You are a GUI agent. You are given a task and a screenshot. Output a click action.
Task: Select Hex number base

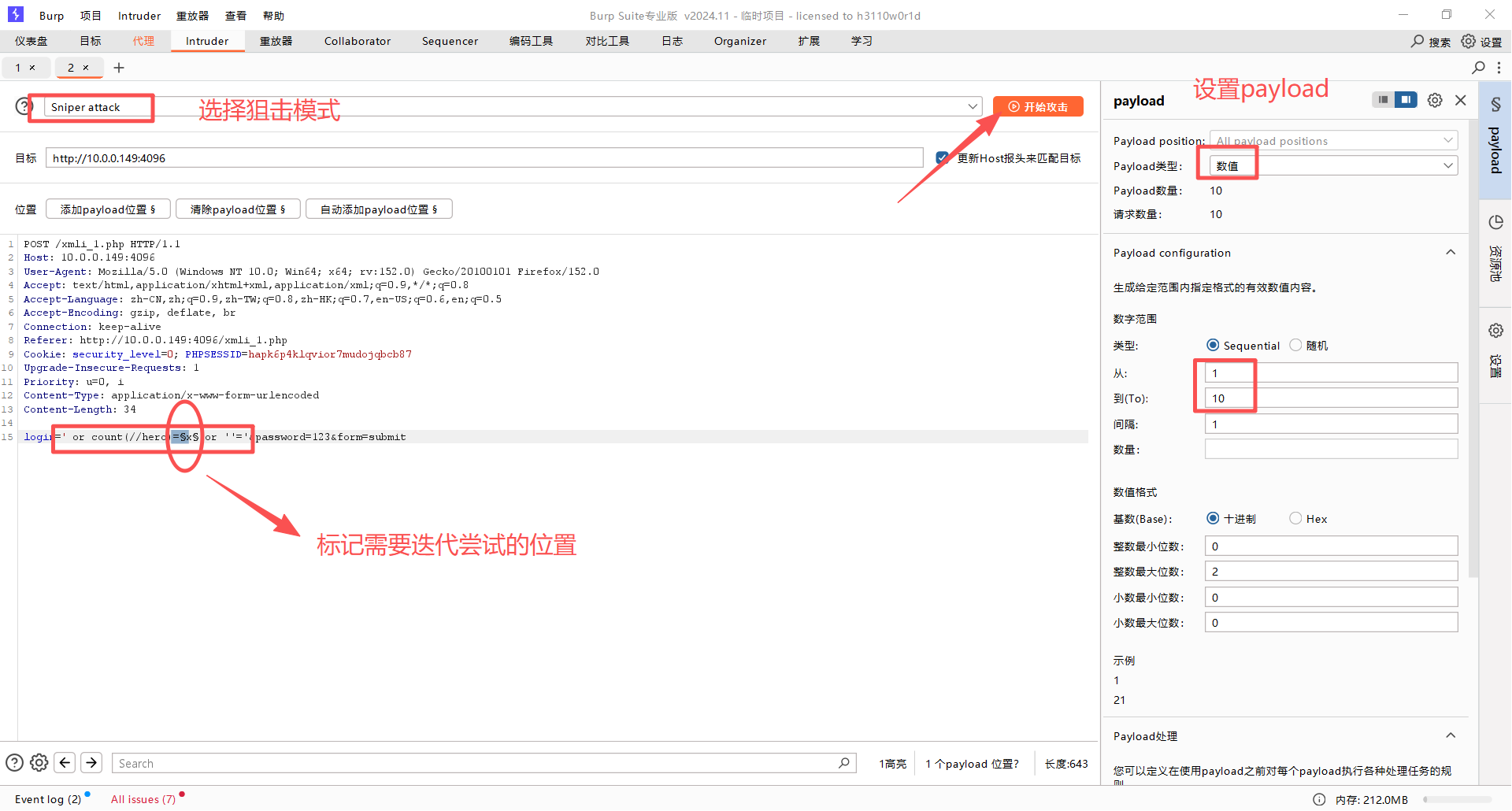[x=1295, y=518]
